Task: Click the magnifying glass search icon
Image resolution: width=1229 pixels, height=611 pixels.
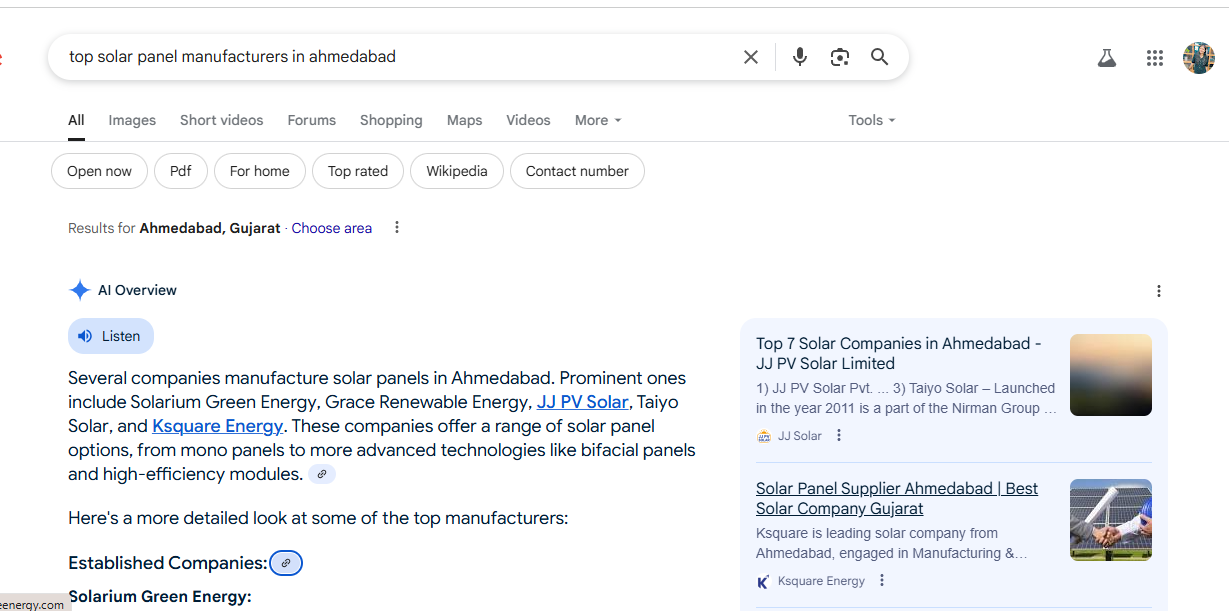Action: click(880, 57)
